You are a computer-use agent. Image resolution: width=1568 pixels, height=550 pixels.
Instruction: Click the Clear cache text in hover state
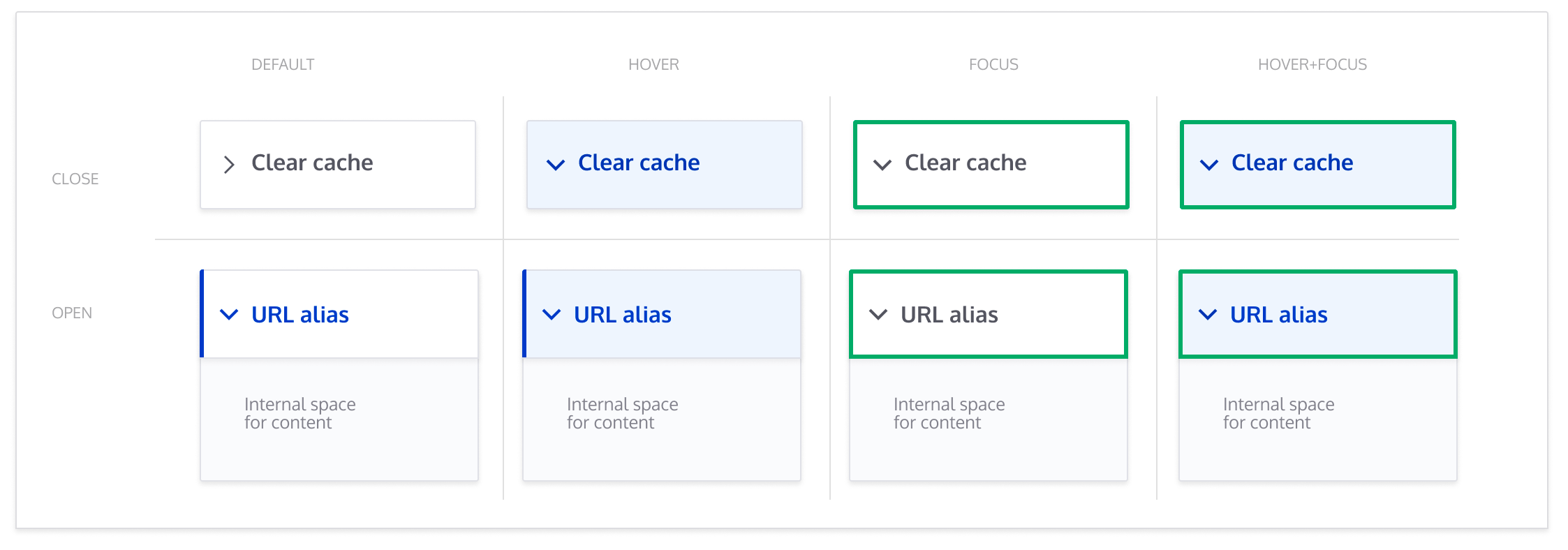pyautogui.click(x=638, y=163)
